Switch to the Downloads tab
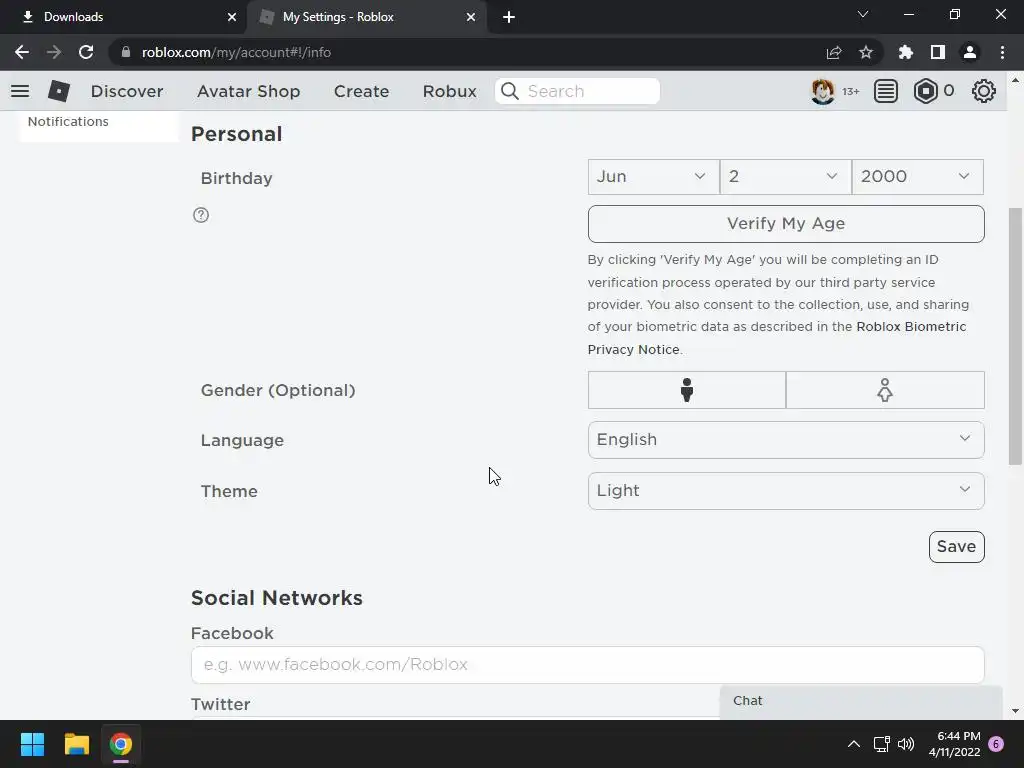 (x=124, y=17)
